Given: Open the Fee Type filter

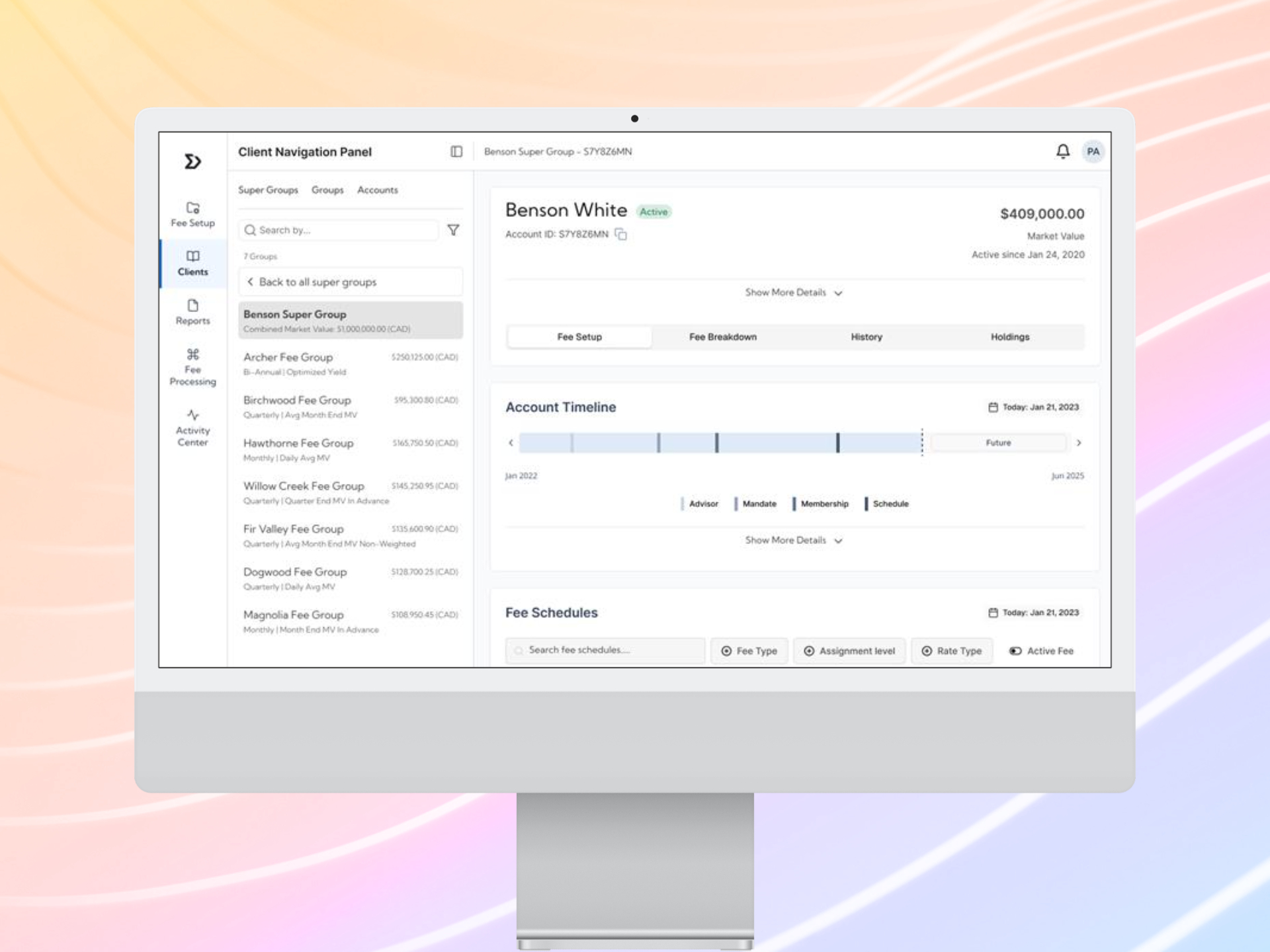Looking at the screenshot, I should point(749,651).
